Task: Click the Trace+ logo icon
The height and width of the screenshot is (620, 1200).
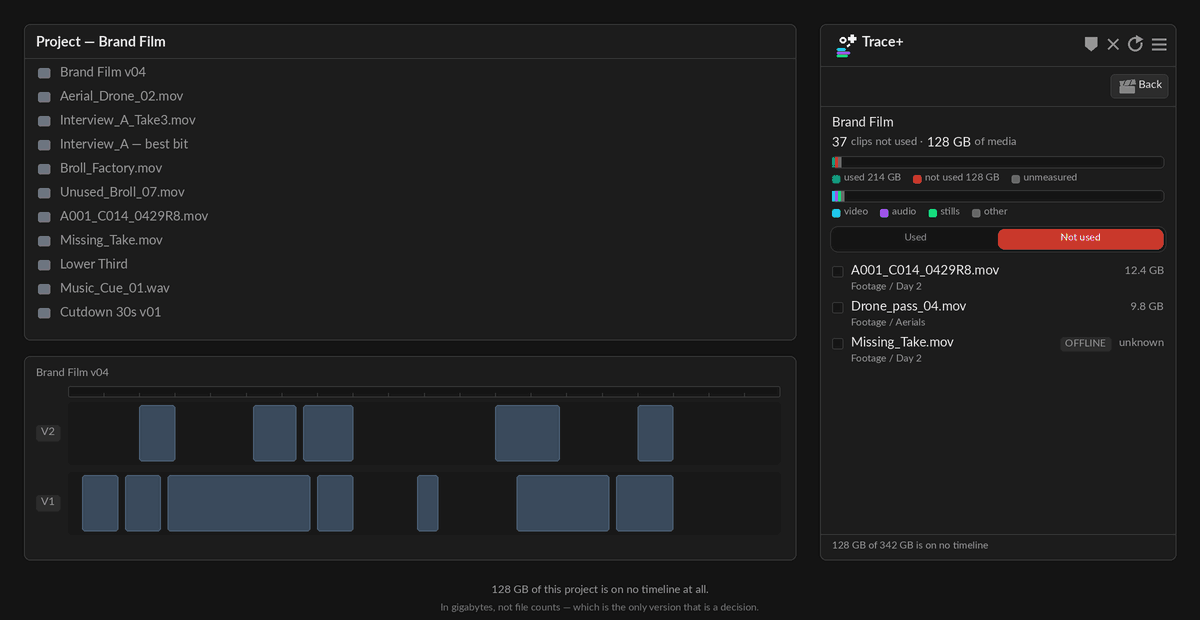Action: pos(846,45)
